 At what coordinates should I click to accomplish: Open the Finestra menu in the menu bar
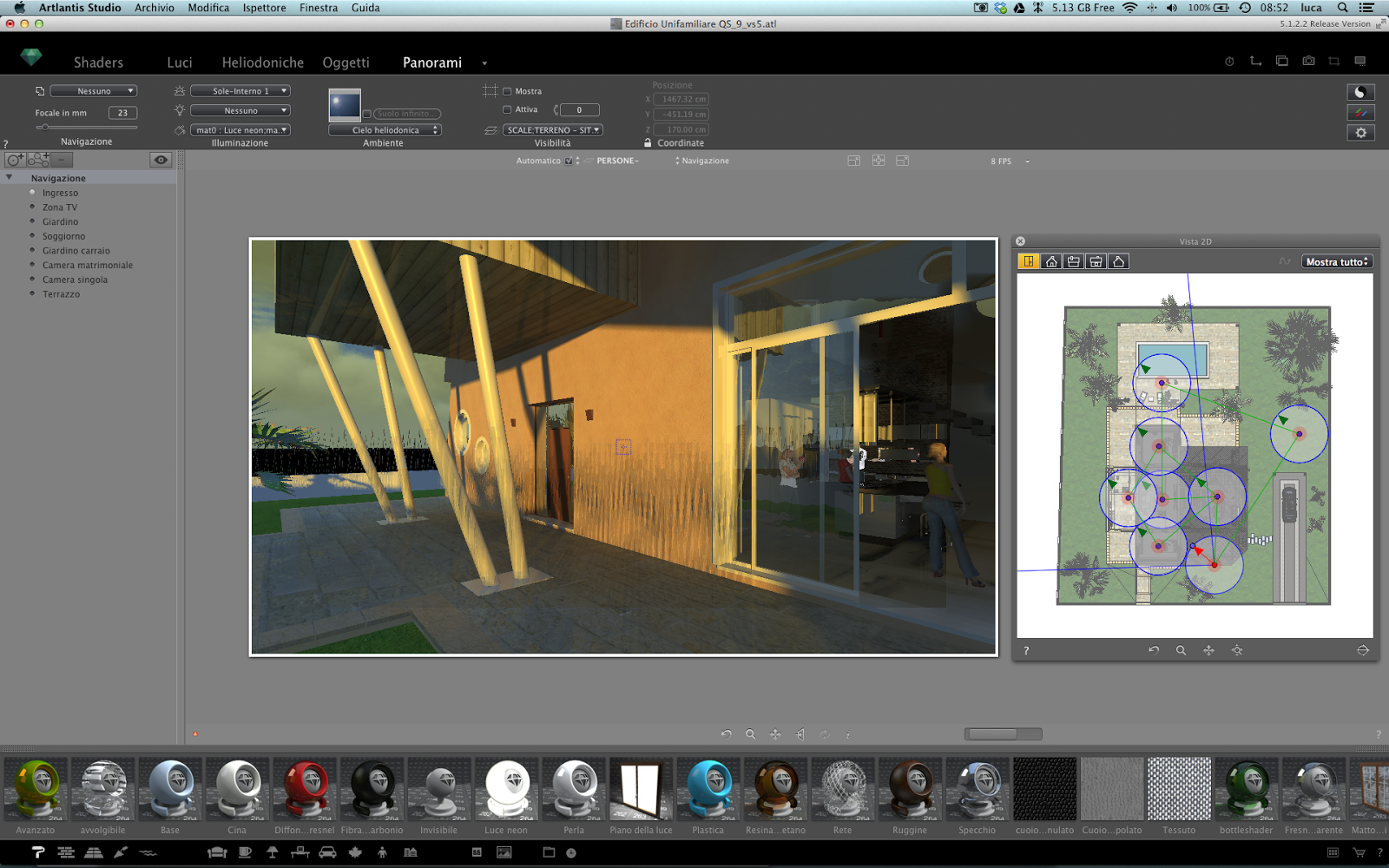point(318,8)
